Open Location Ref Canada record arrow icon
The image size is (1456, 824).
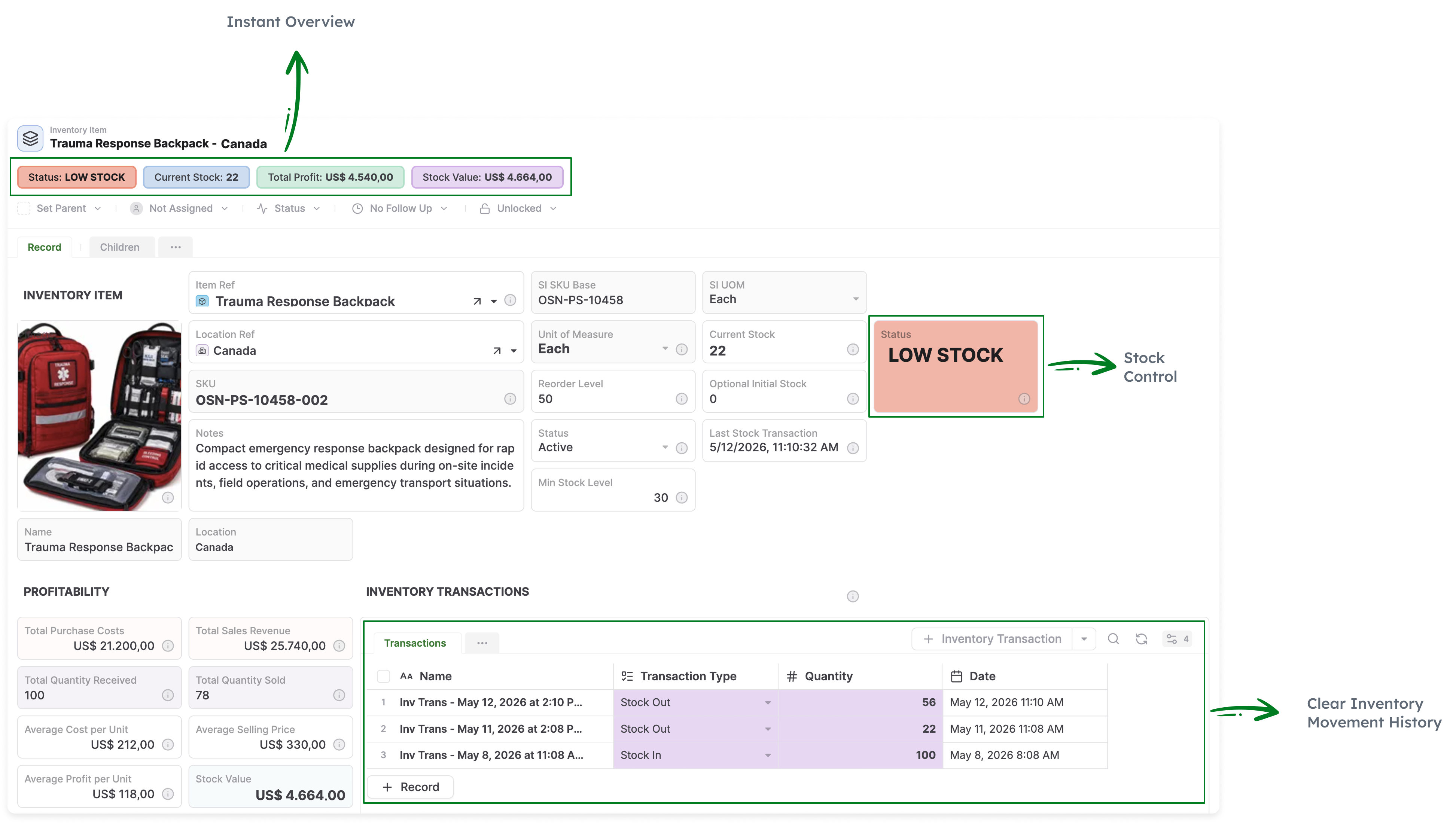[497, 351]
